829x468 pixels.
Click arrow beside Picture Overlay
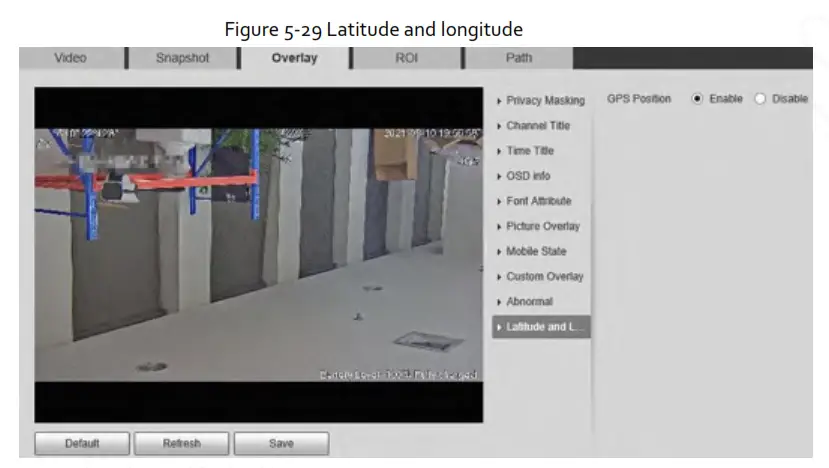[x=499, y=226]
